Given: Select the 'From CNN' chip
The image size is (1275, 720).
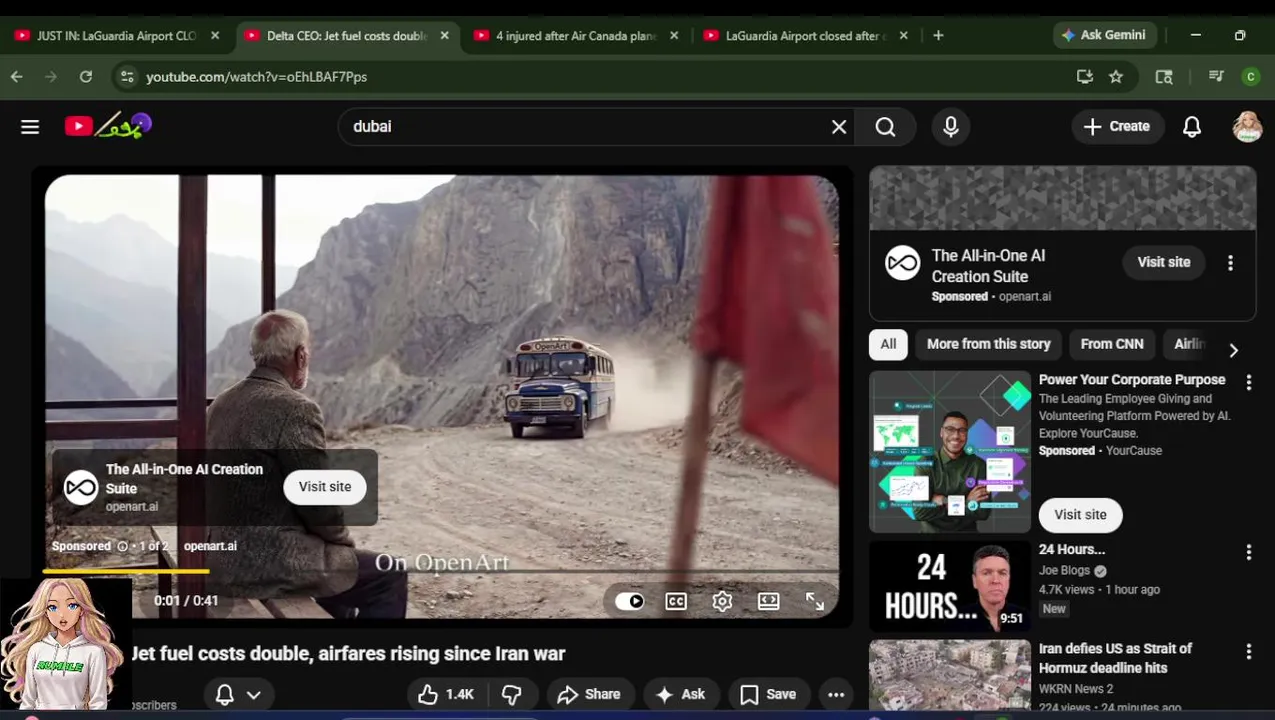Looking at the screenshot, I should click(1112, 344).
